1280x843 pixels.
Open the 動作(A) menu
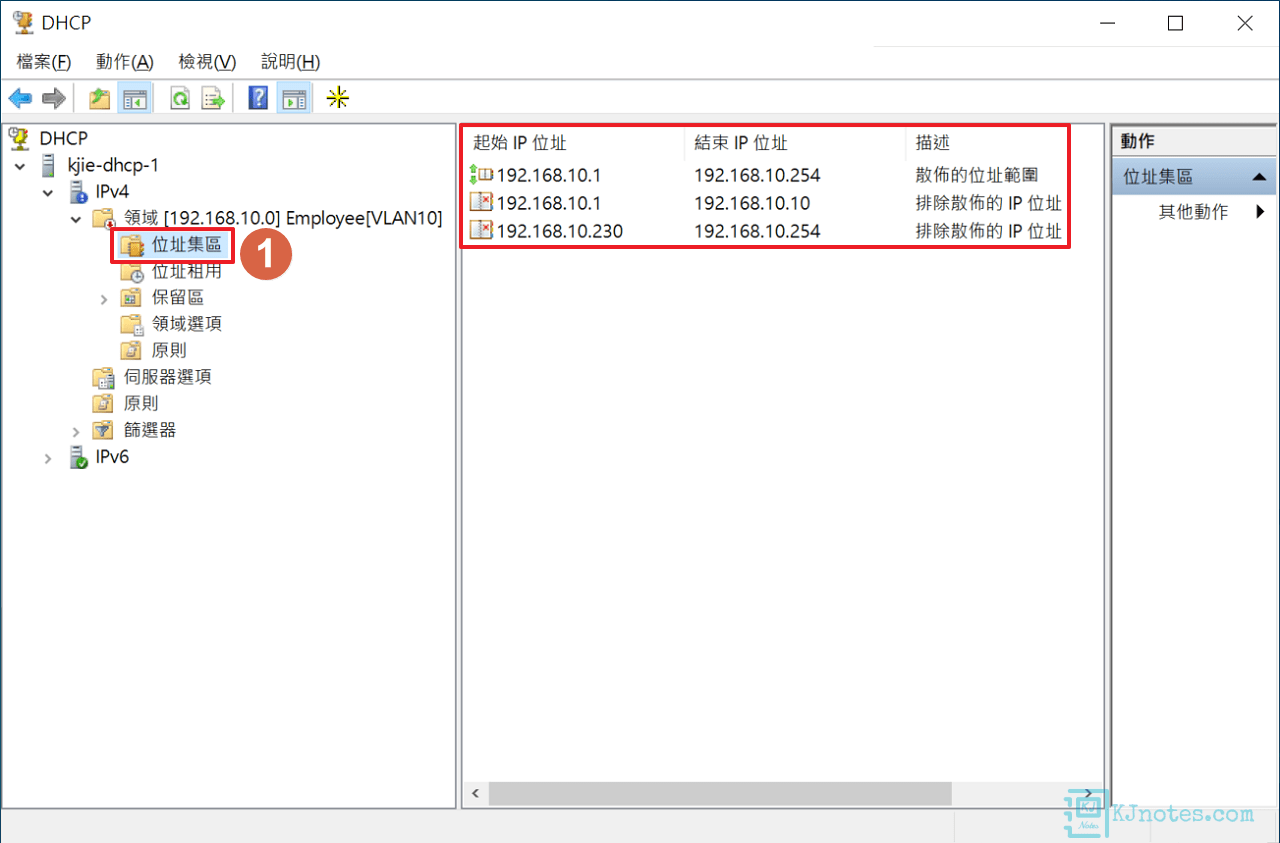click(125, 62)
